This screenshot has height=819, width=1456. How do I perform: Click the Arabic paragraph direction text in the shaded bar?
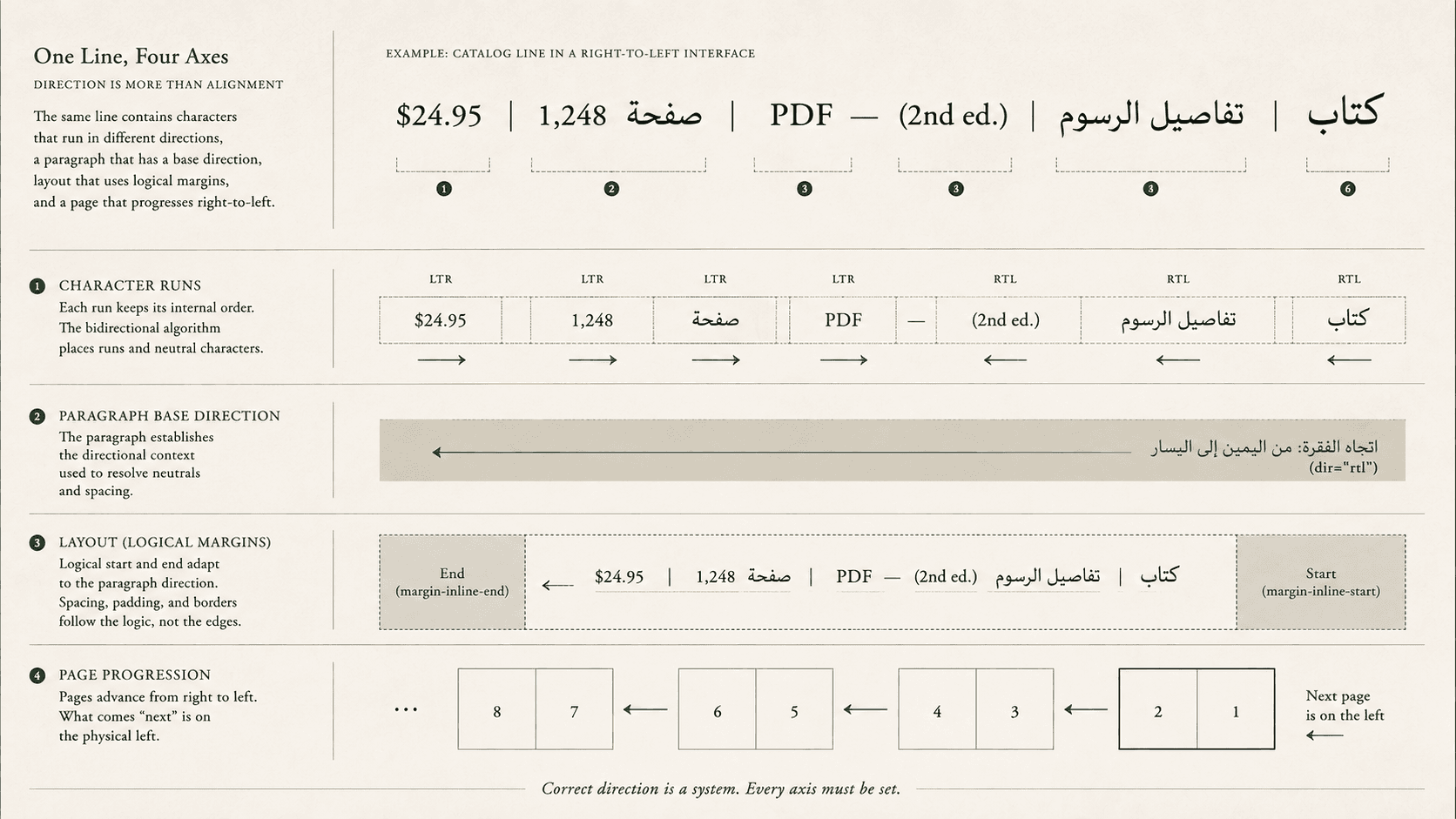click(x=1264, y=447)
